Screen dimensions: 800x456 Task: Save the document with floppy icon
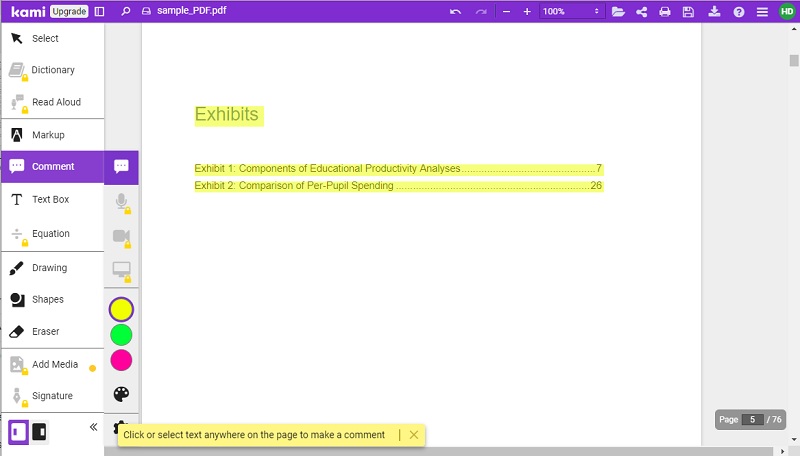tap(688, 11)
